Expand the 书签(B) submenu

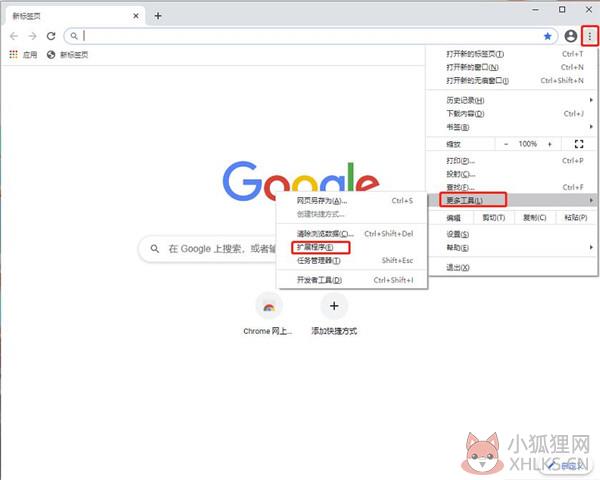[x=512, y=127]
